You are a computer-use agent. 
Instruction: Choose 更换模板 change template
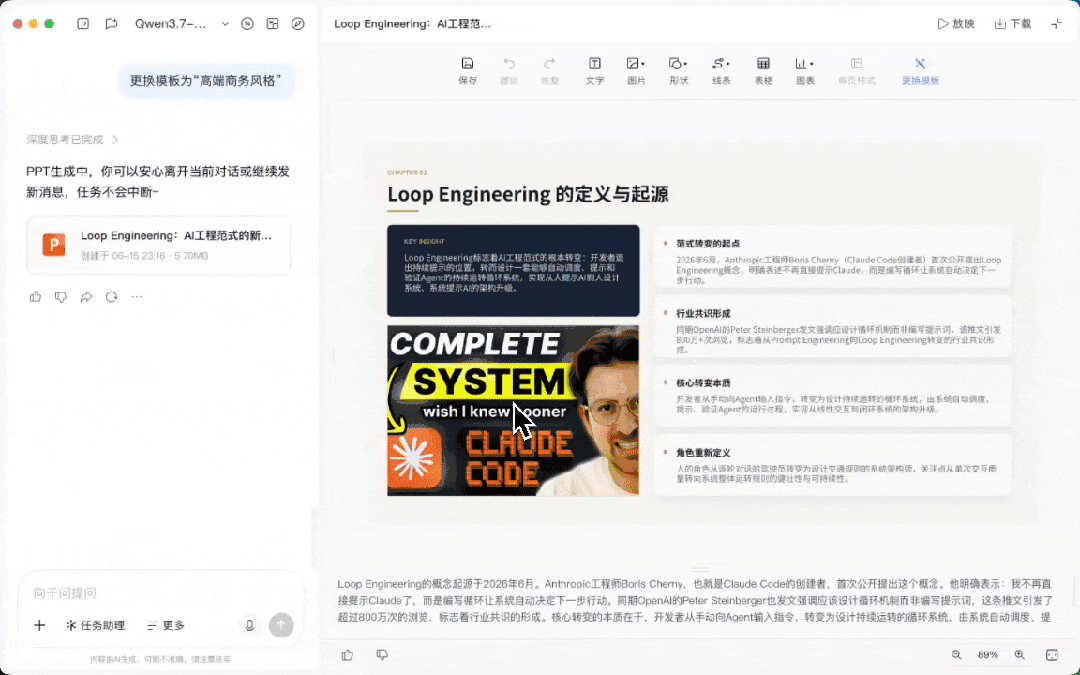(920, 71)
